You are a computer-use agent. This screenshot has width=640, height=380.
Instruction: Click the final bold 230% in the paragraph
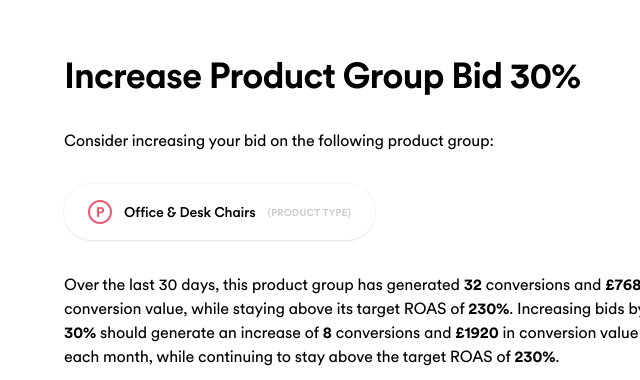click(x=535, y=357)
